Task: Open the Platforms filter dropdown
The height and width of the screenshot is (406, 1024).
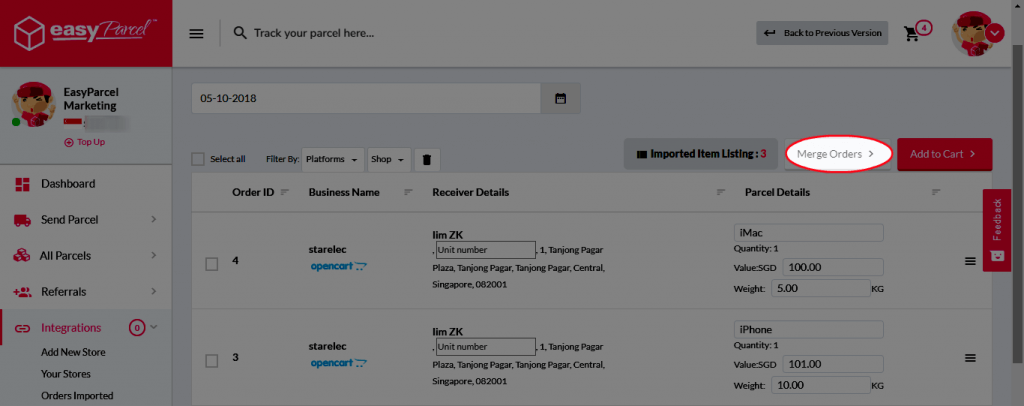Action: (333, 159)
